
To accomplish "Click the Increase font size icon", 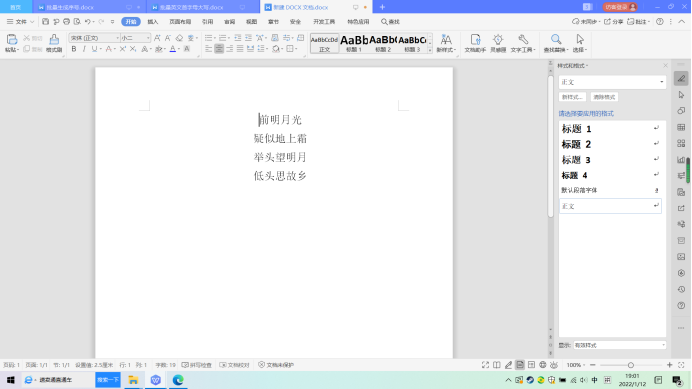I will 157,38.
